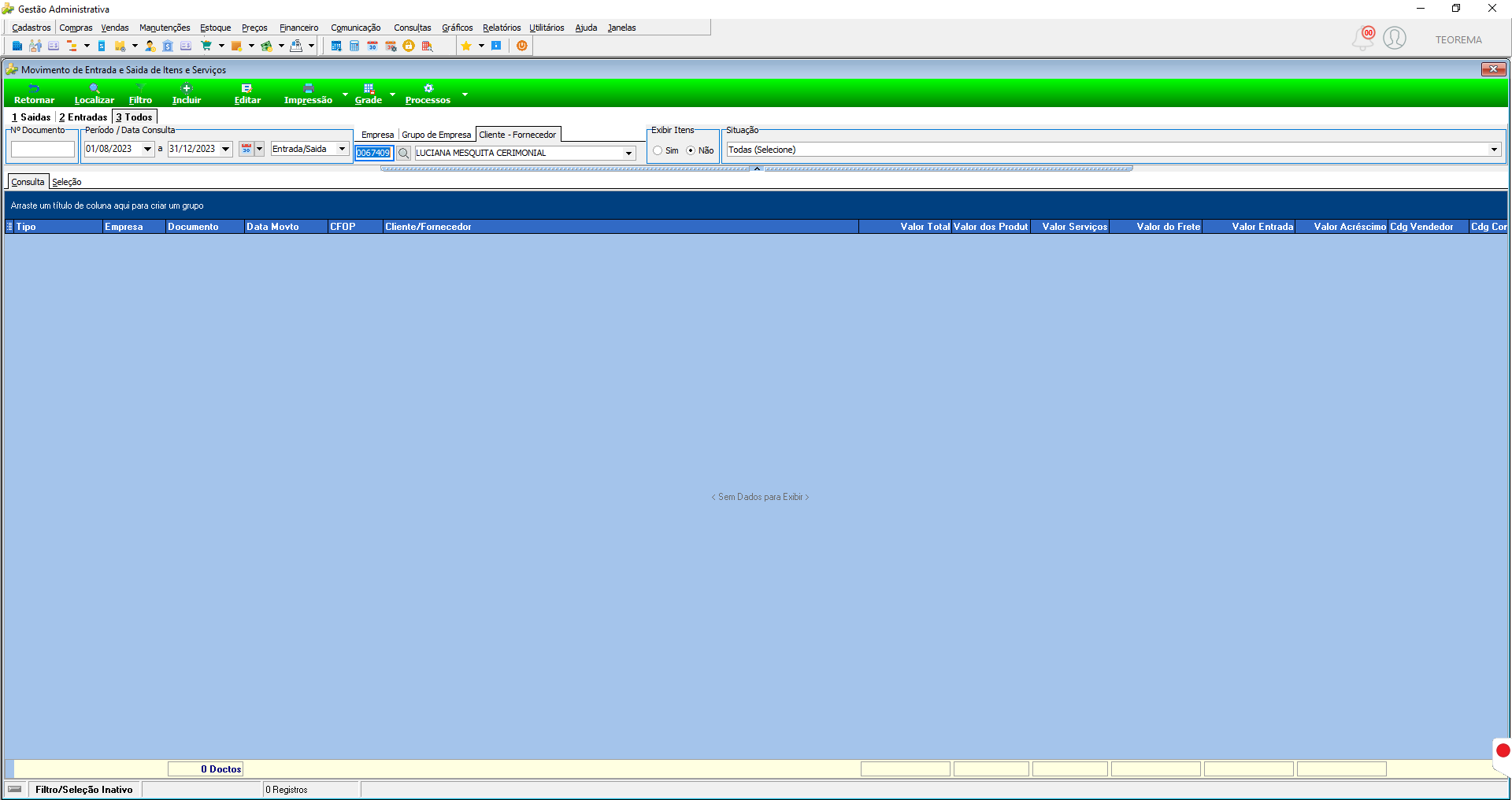1512x800 pixels.
Task: Open the Situação Todas (Selecione) dropdown
Action: point(1494,150)
